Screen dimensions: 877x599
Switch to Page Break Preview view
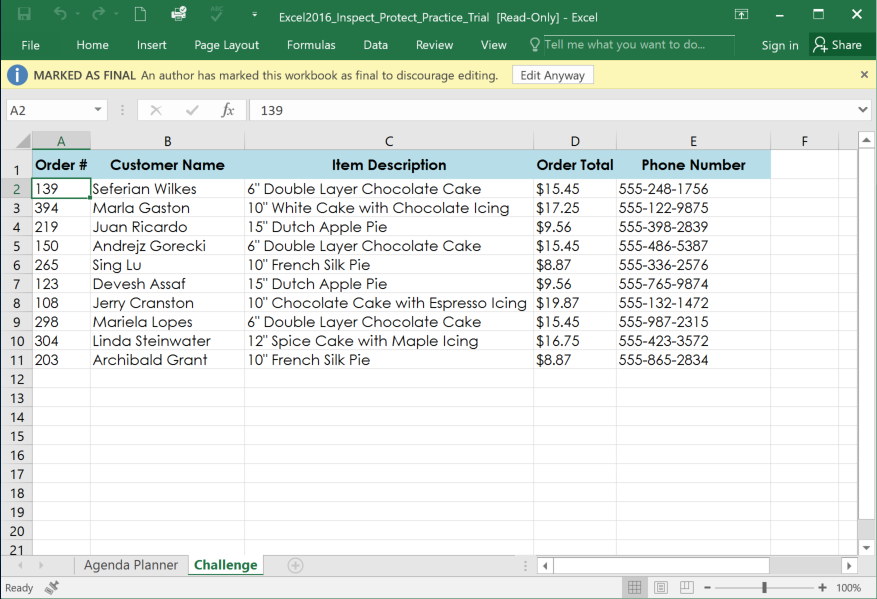pos(688,588)
